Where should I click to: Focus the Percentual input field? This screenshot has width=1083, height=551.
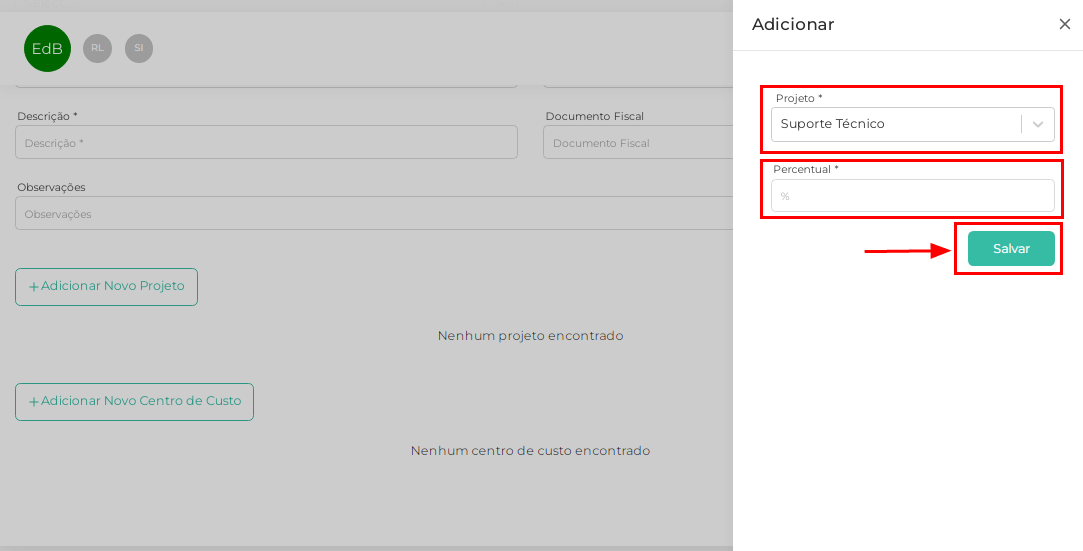pyautogui.click(x=912, y=195)
